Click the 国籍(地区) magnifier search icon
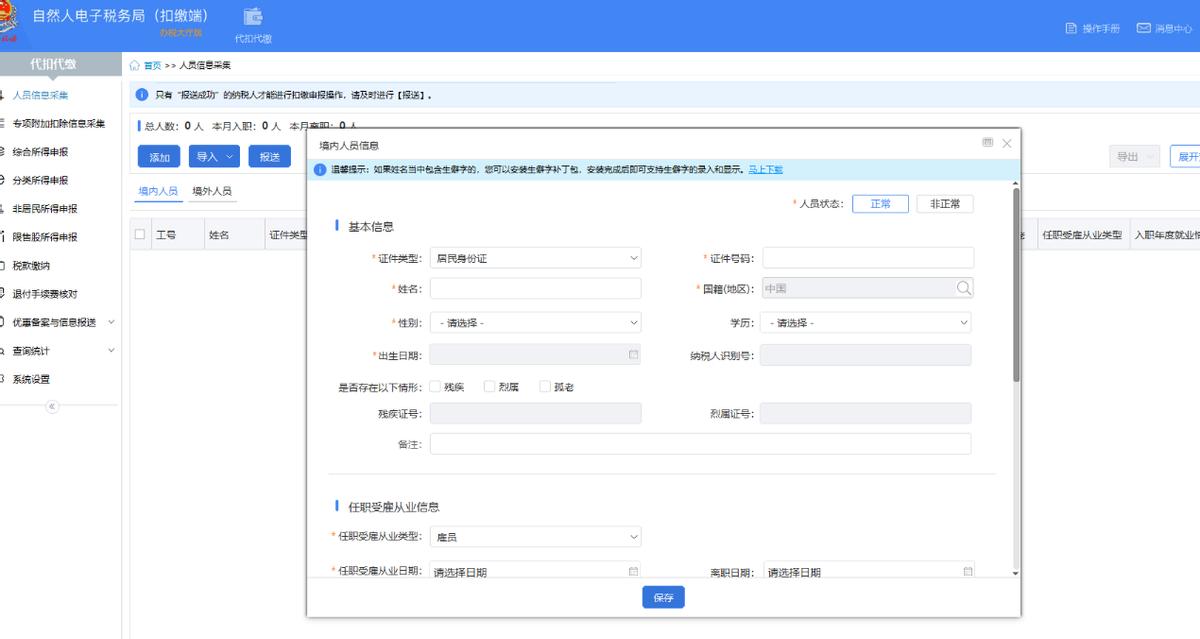The image size is (1200, 639). [963, 287]
